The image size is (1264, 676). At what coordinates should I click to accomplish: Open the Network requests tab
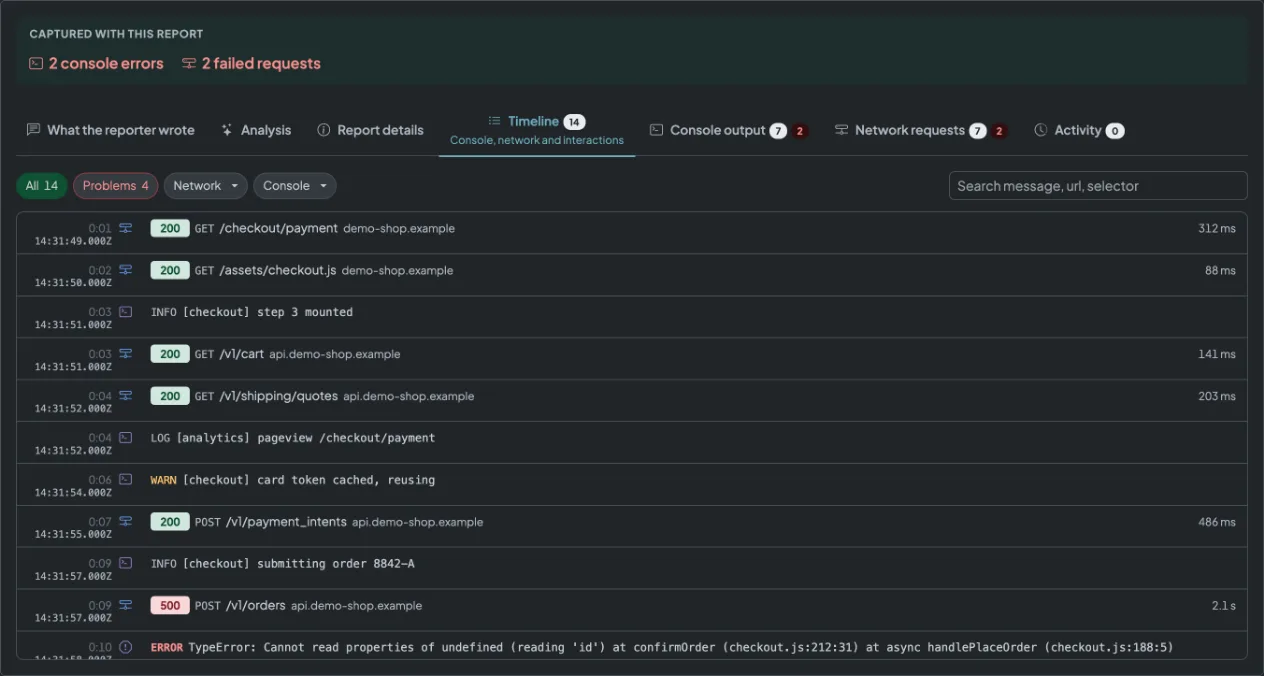[921, 130]
